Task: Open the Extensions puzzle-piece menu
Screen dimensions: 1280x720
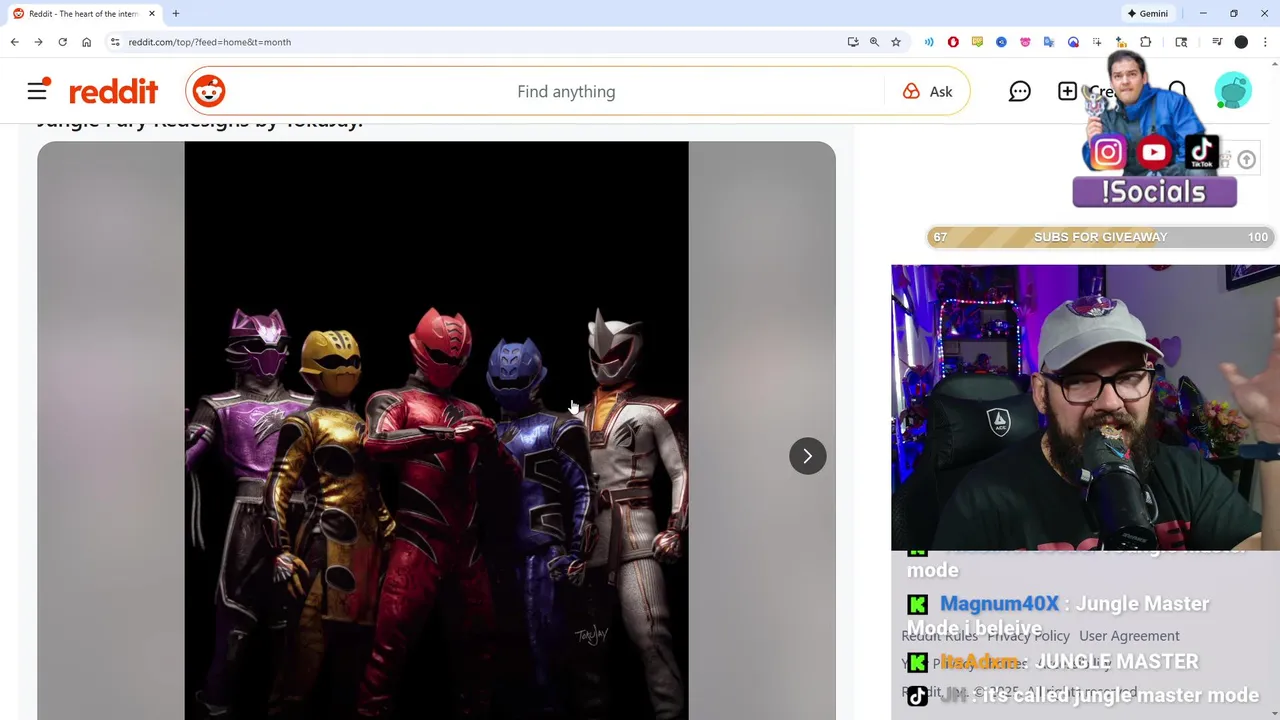Action: tap(1146, 42)
